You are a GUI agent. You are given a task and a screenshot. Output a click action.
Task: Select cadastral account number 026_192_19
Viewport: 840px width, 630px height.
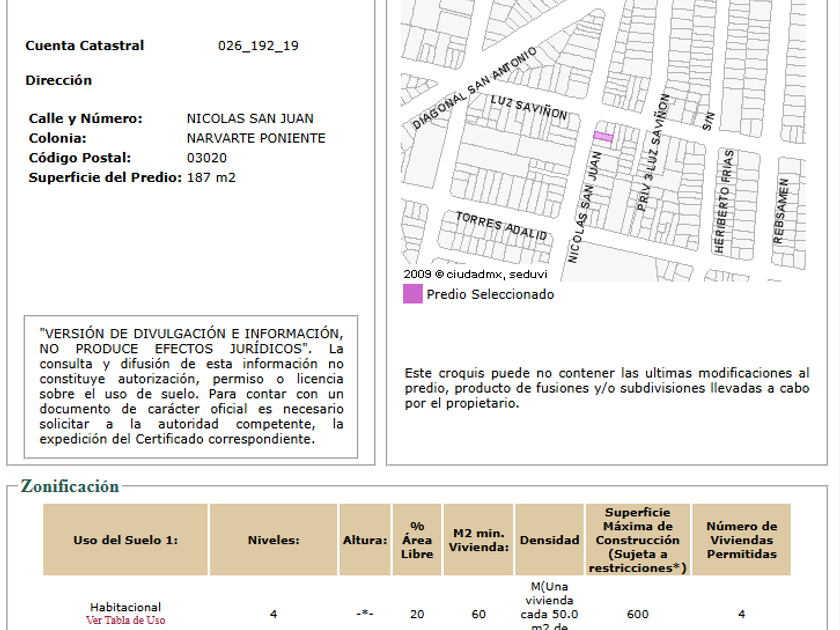click(x=258, y=46)
